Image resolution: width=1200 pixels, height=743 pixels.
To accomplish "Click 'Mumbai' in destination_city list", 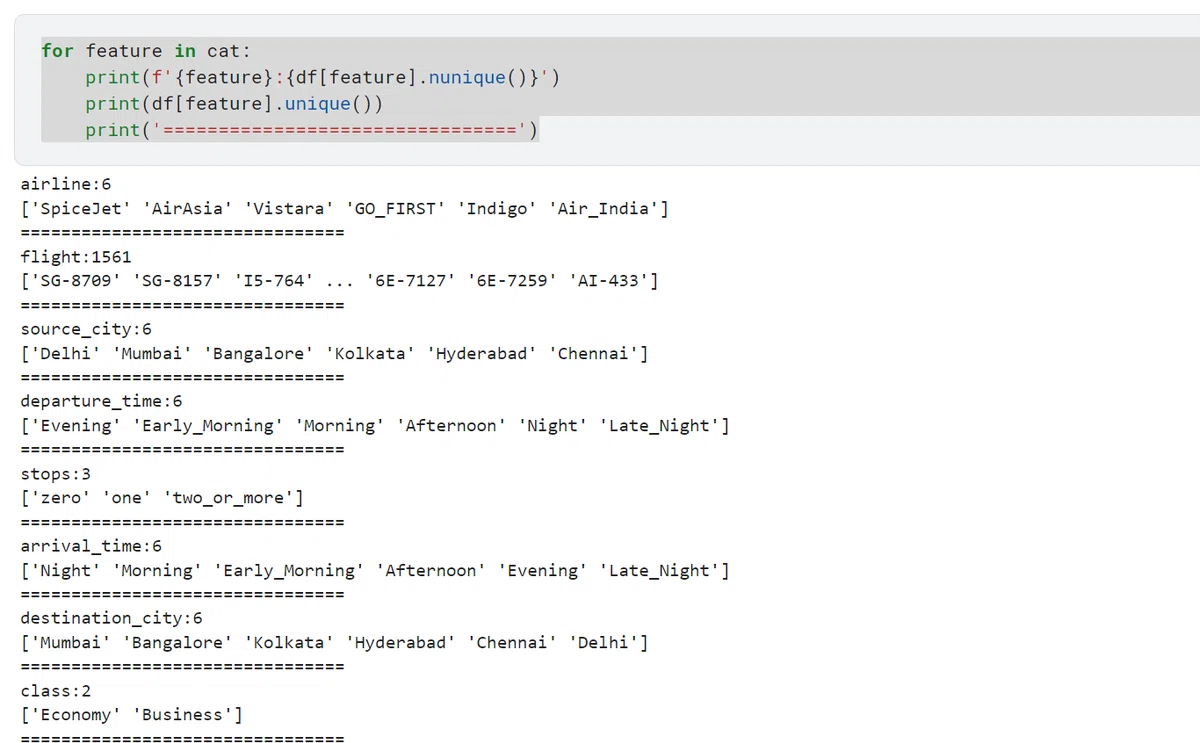I will pos(71,643).
